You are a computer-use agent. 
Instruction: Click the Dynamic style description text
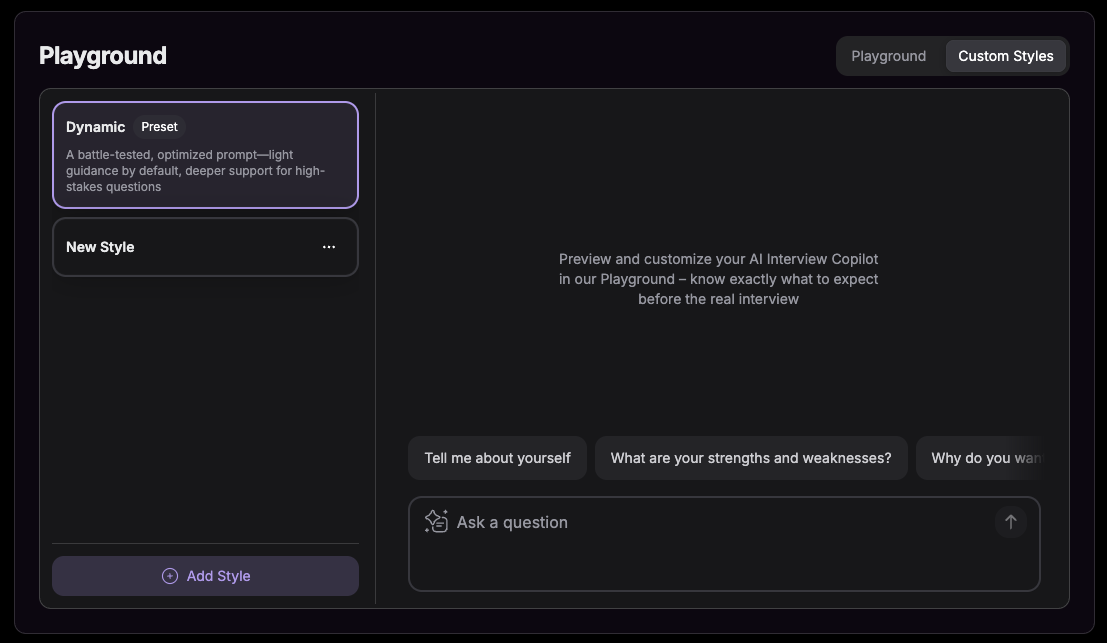click(196, 171)
